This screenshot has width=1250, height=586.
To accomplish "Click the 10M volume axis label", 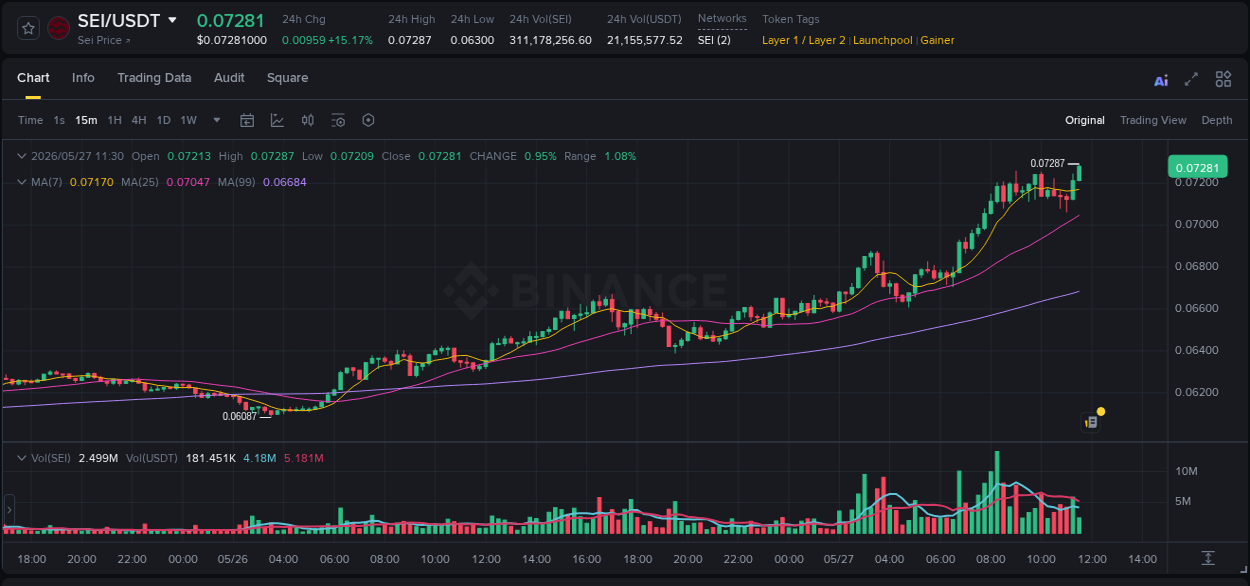I will coord(1186,471).
